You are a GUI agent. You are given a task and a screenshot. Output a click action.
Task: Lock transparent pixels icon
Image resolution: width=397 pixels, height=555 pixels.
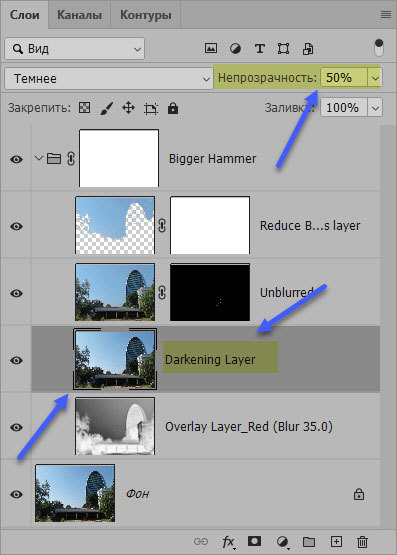pos(84,108)
